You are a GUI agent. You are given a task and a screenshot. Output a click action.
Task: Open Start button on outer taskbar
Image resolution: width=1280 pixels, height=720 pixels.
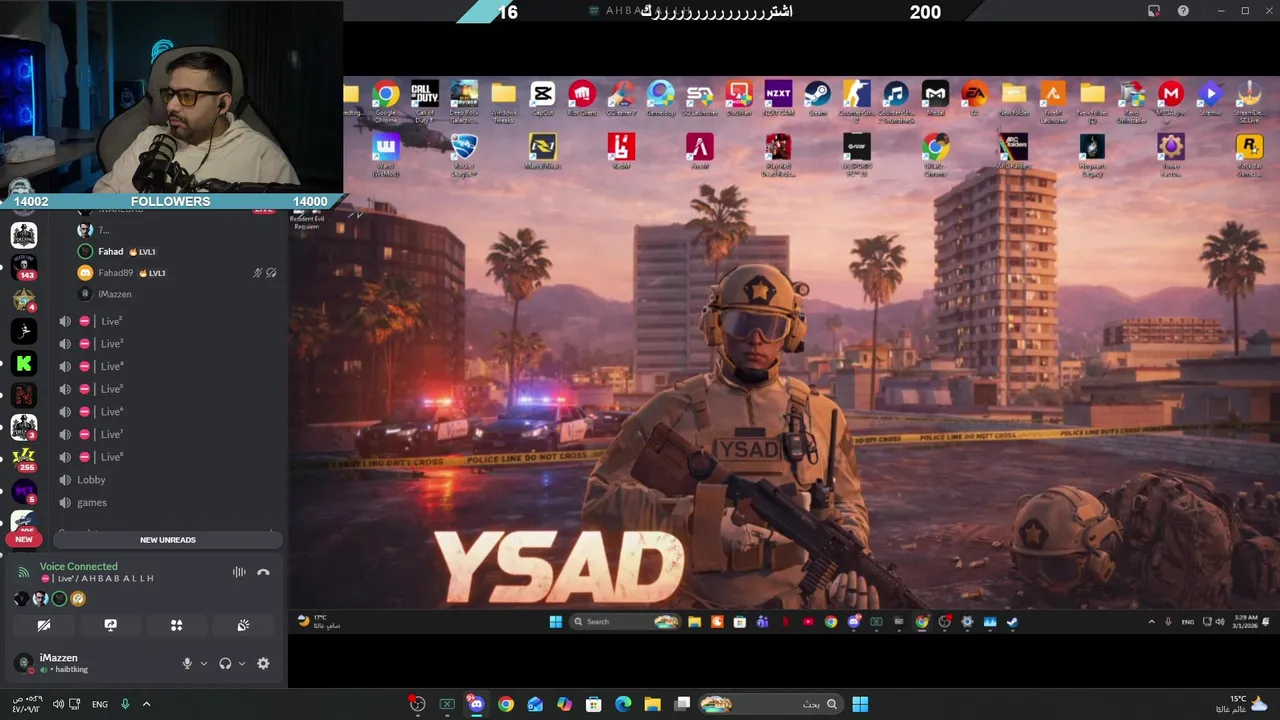point(860,704)
